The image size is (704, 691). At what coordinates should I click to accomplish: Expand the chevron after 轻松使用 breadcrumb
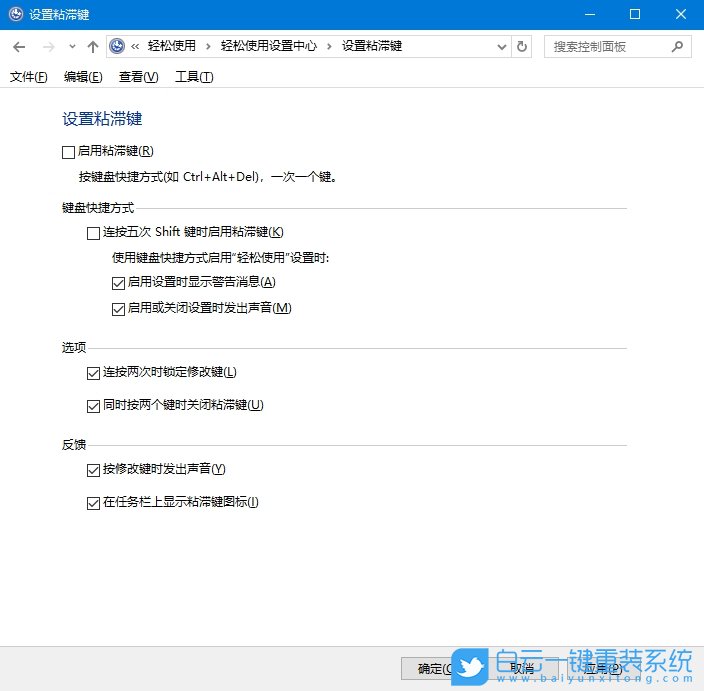(208, 47)
